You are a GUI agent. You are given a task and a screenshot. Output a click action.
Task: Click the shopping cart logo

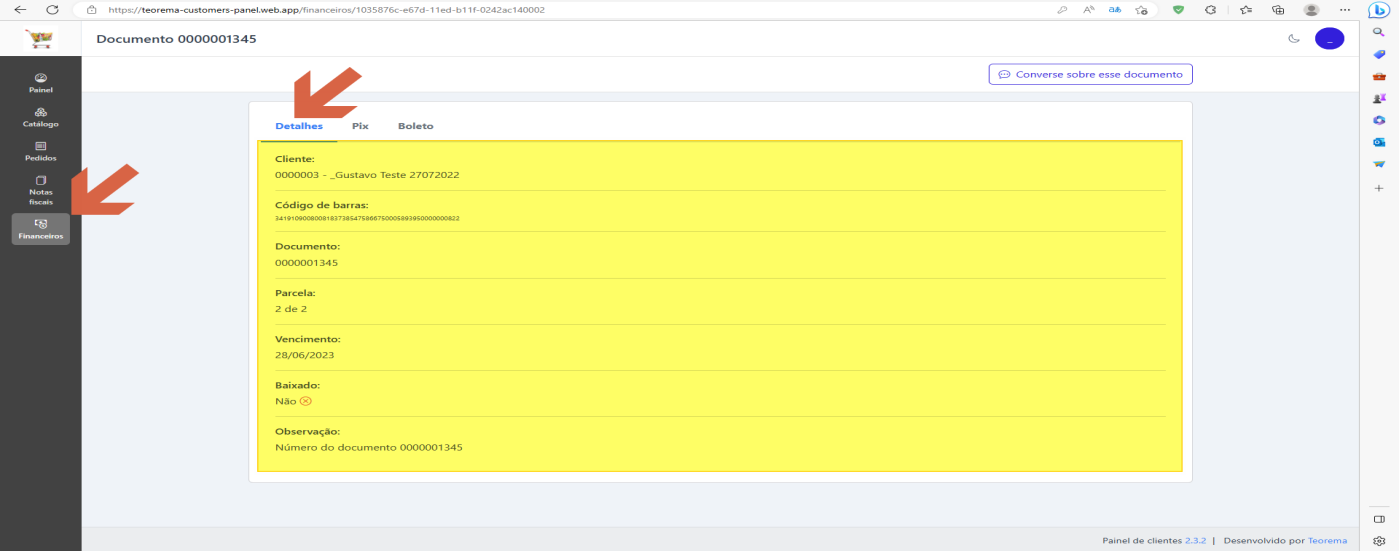click(x=41, y=39)
